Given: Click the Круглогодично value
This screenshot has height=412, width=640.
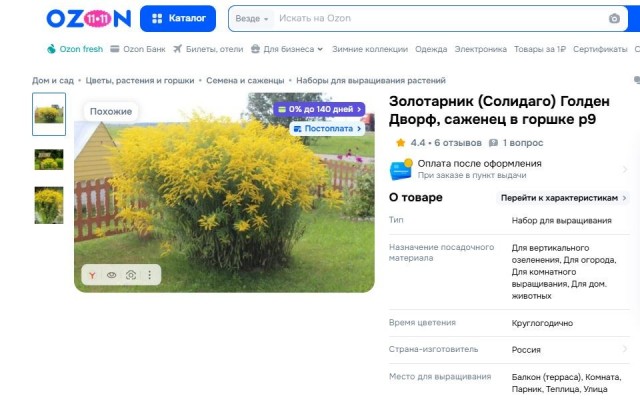Looking at the screenshot, I should [x=542, y=323].
